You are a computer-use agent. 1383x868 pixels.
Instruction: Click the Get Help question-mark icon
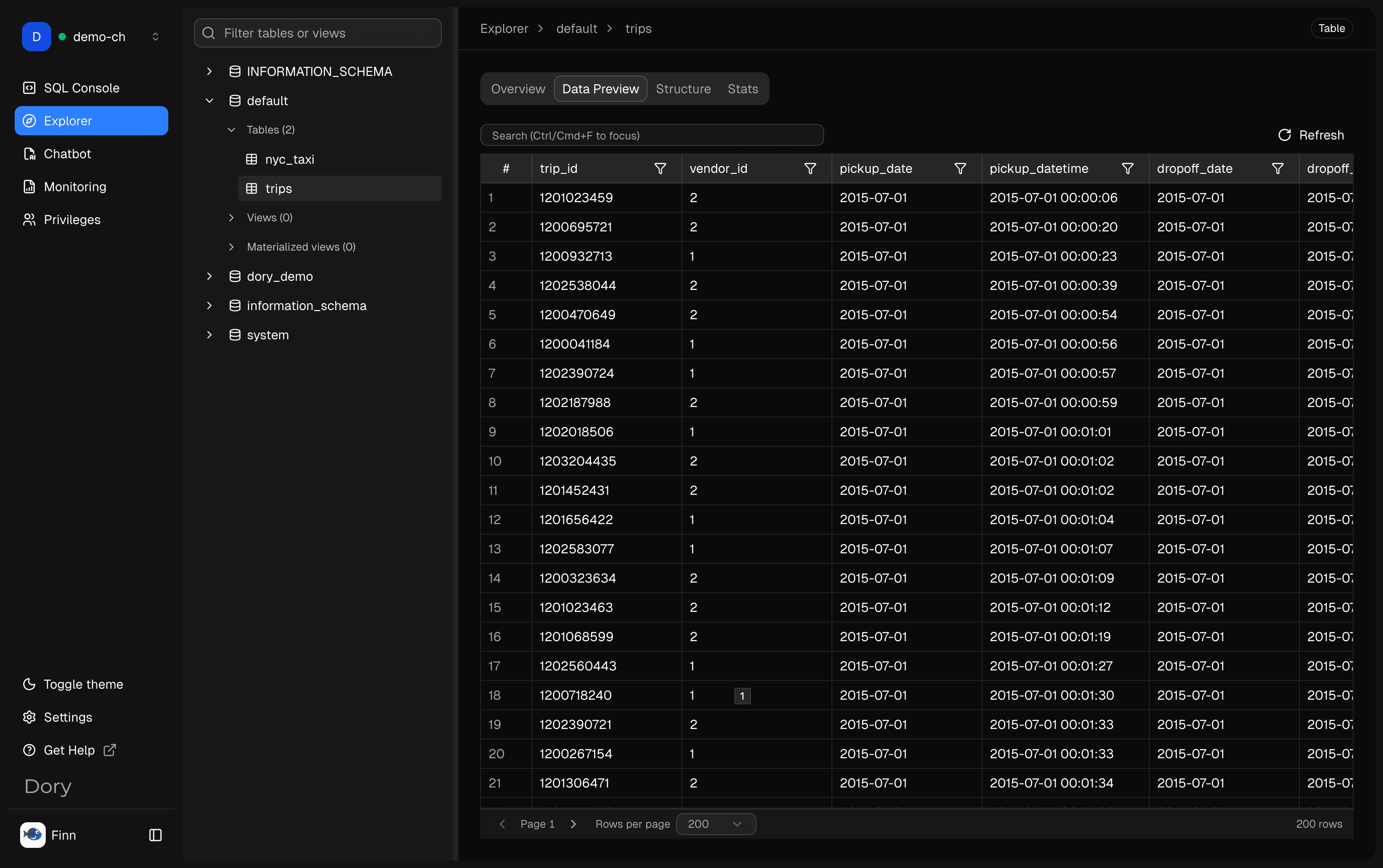(29, 750)
